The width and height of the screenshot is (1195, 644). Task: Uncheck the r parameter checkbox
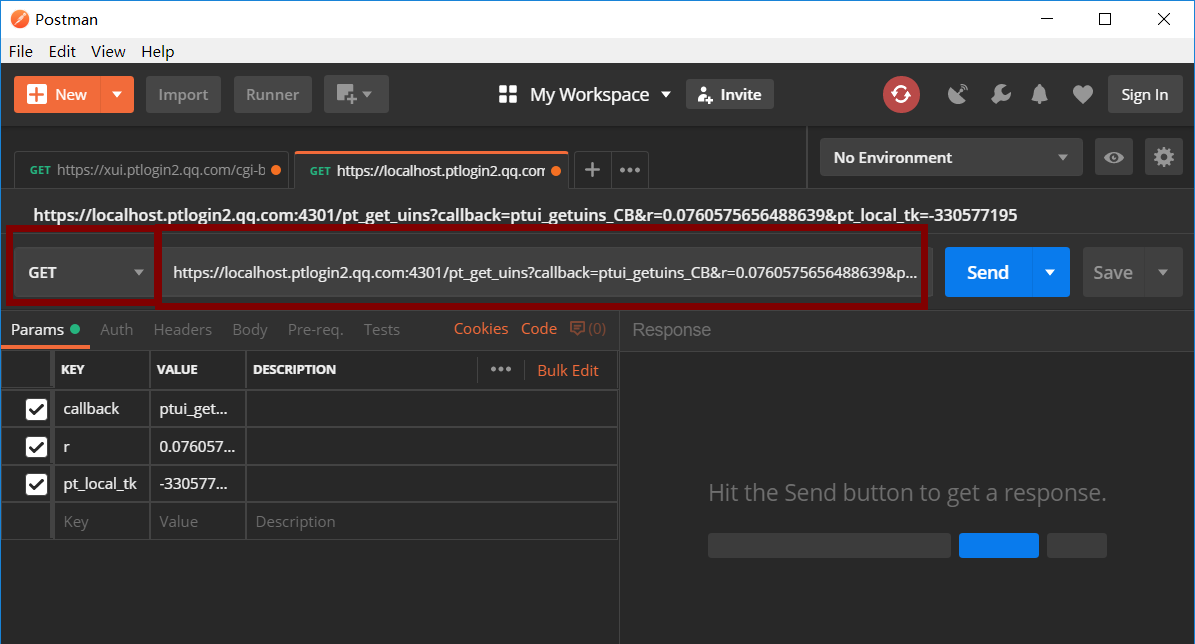(36, 447)
